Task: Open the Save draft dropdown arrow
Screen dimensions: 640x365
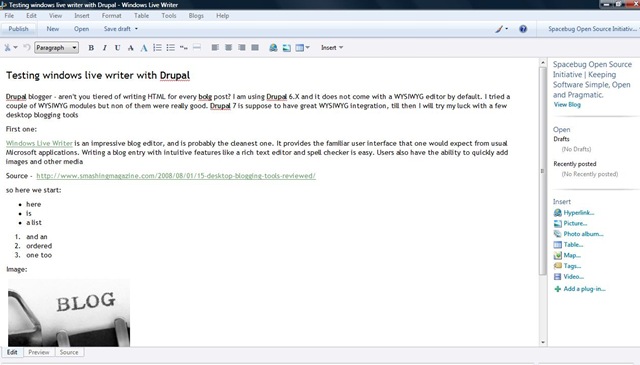Action: coord(136,29)
